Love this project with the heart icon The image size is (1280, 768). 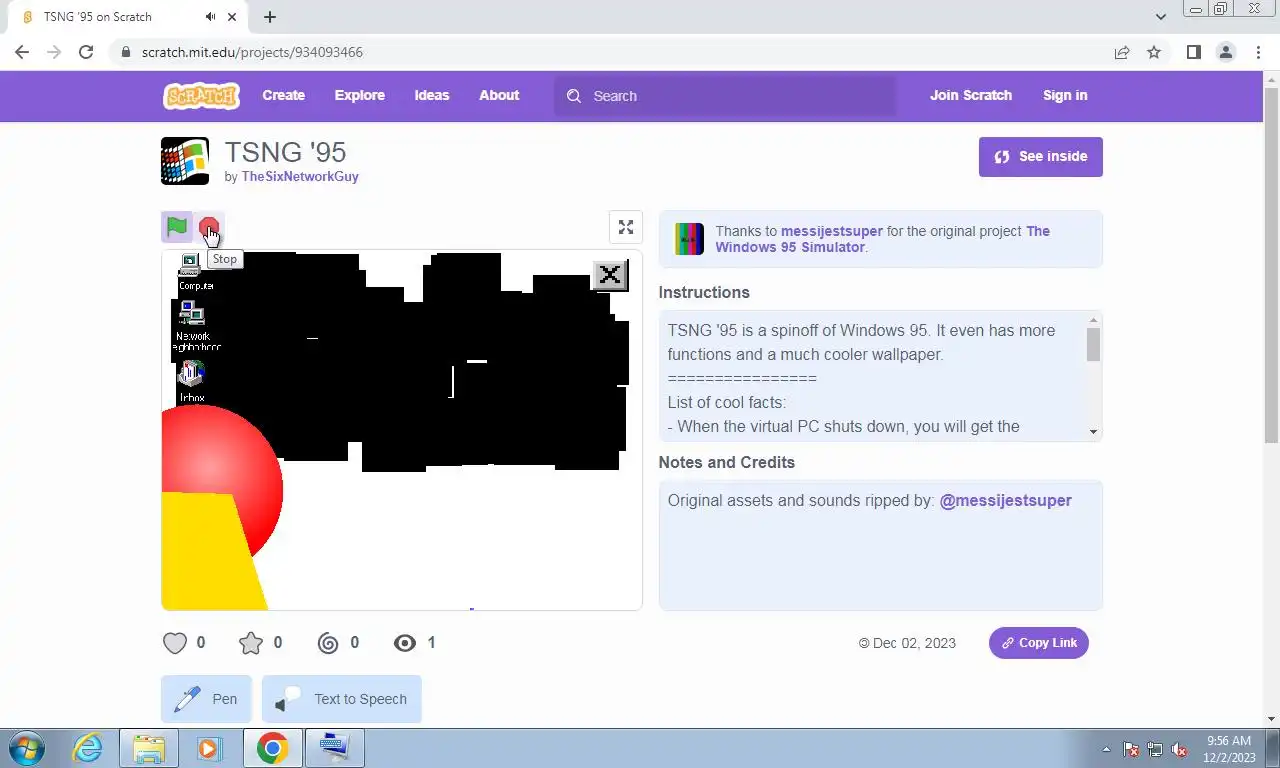coord(175,643)
